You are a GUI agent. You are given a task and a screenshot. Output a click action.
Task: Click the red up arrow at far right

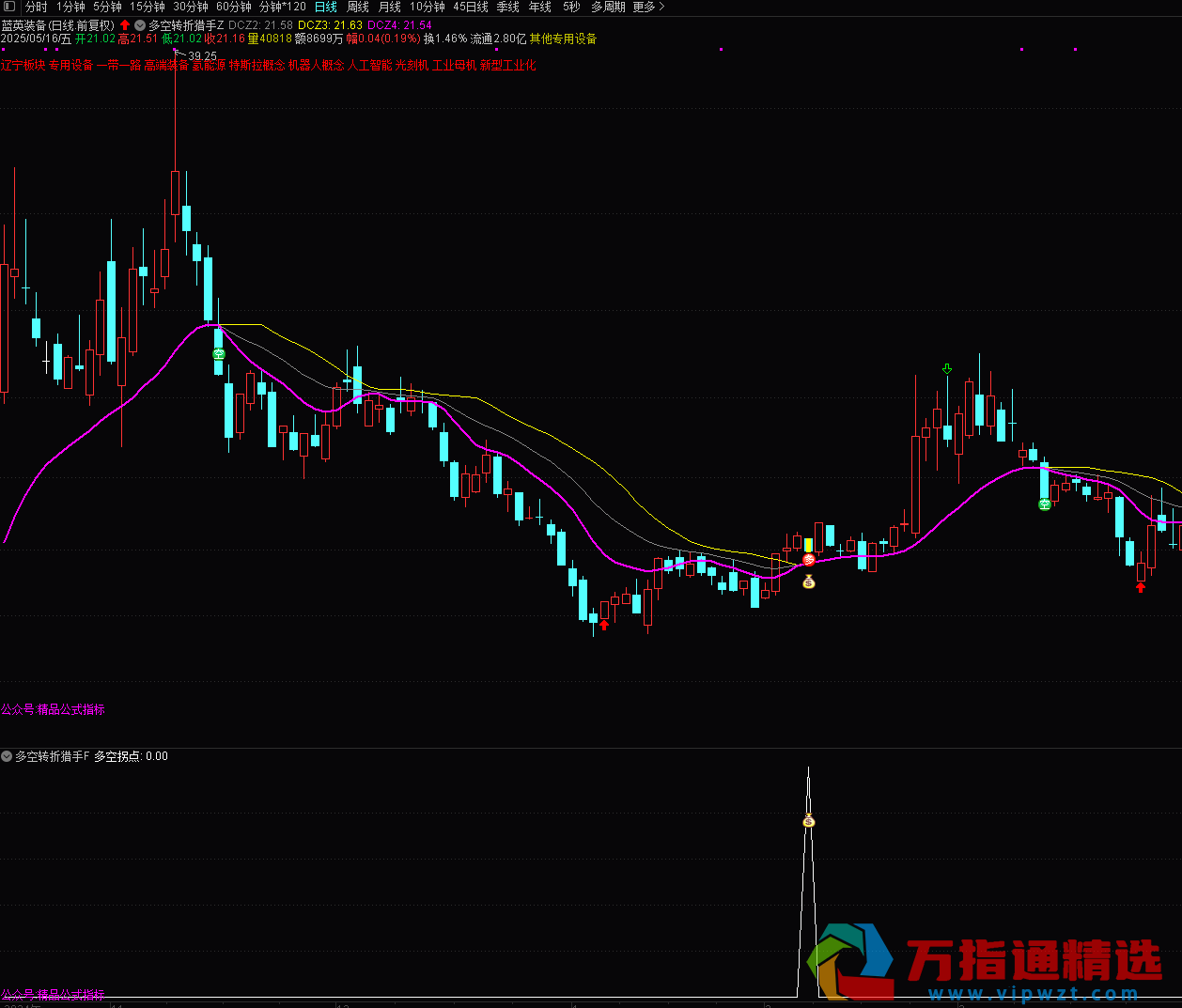(1141, 587)
